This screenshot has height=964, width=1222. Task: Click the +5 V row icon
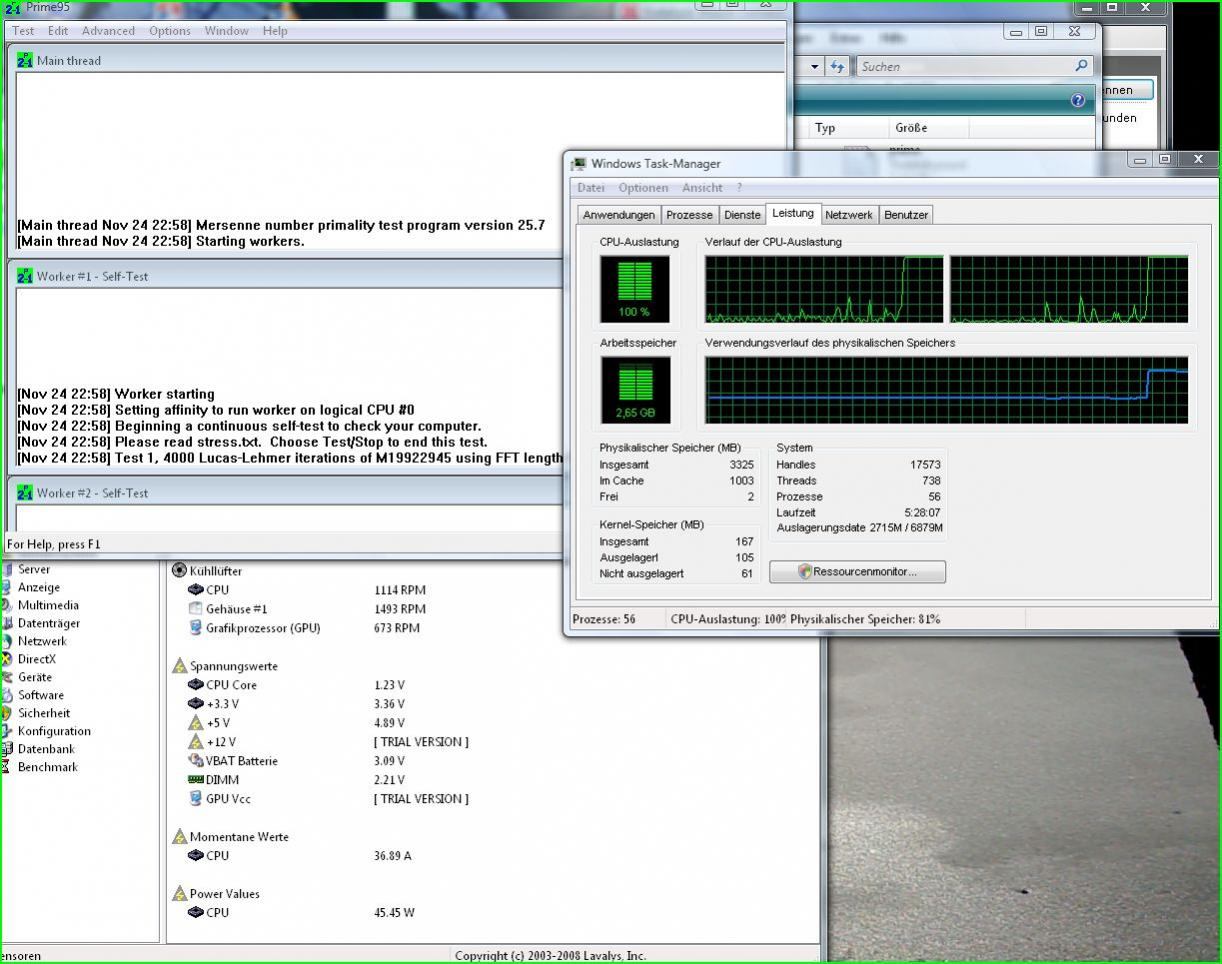coord(196,723)
